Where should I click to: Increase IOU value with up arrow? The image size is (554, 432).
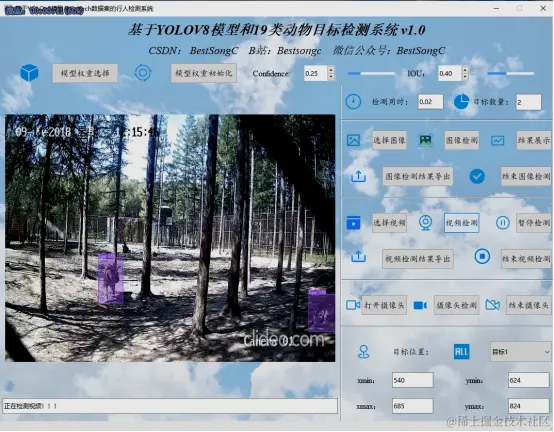click(465, 70)
